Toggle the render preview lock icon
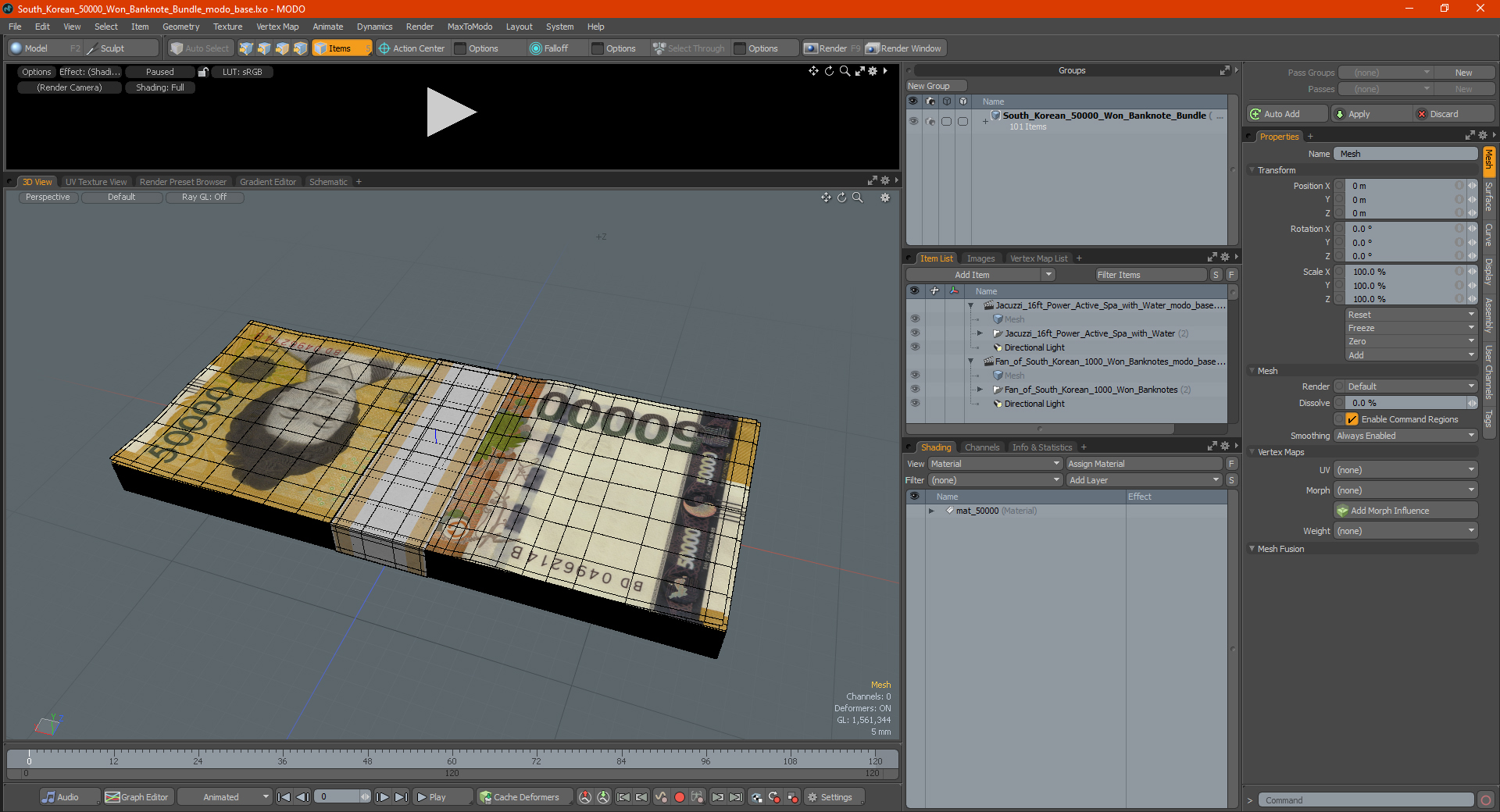Viewport: 1500px width, 812px height. click(203, 72)
